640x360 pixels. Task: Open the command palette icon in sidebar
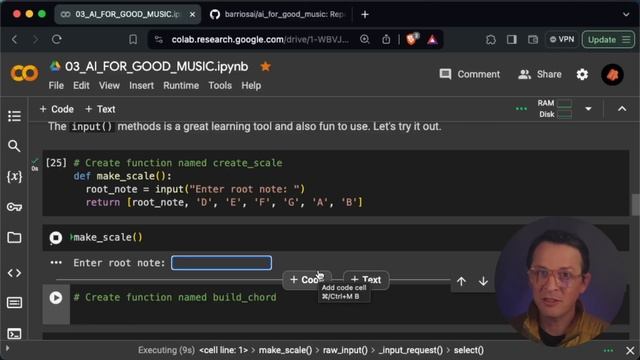pos(14,303)
